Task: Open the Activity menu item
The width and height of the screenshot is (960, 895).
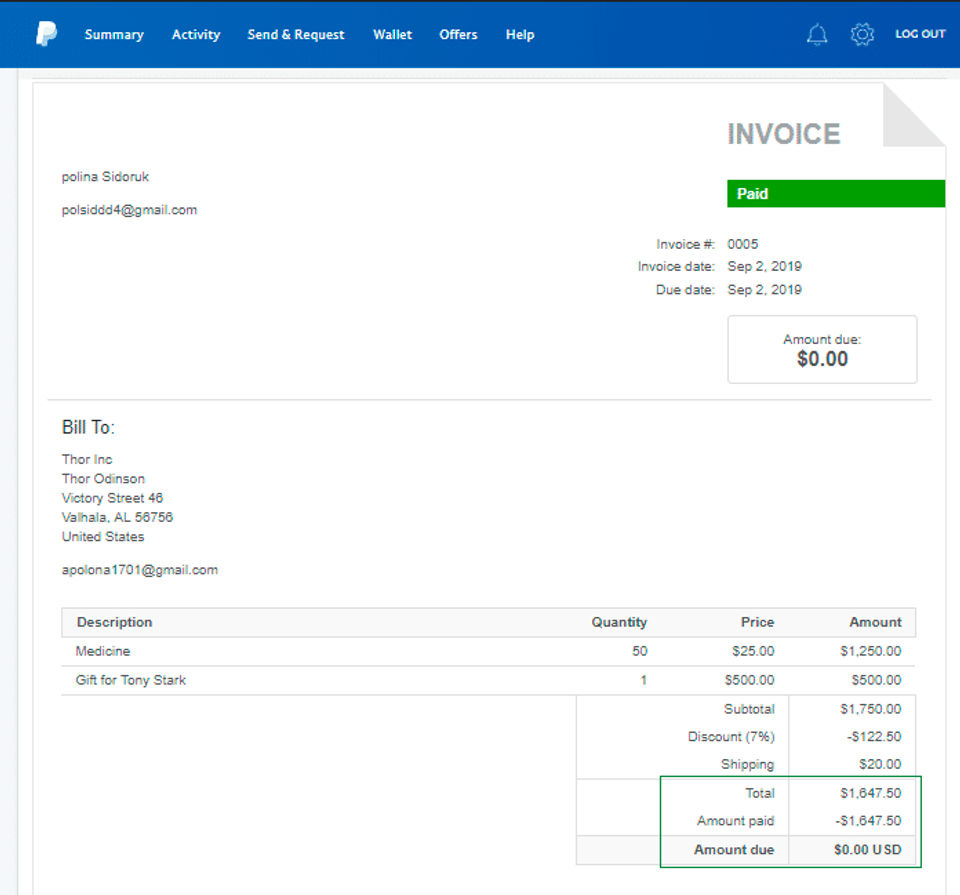Action: coord(196,35)
